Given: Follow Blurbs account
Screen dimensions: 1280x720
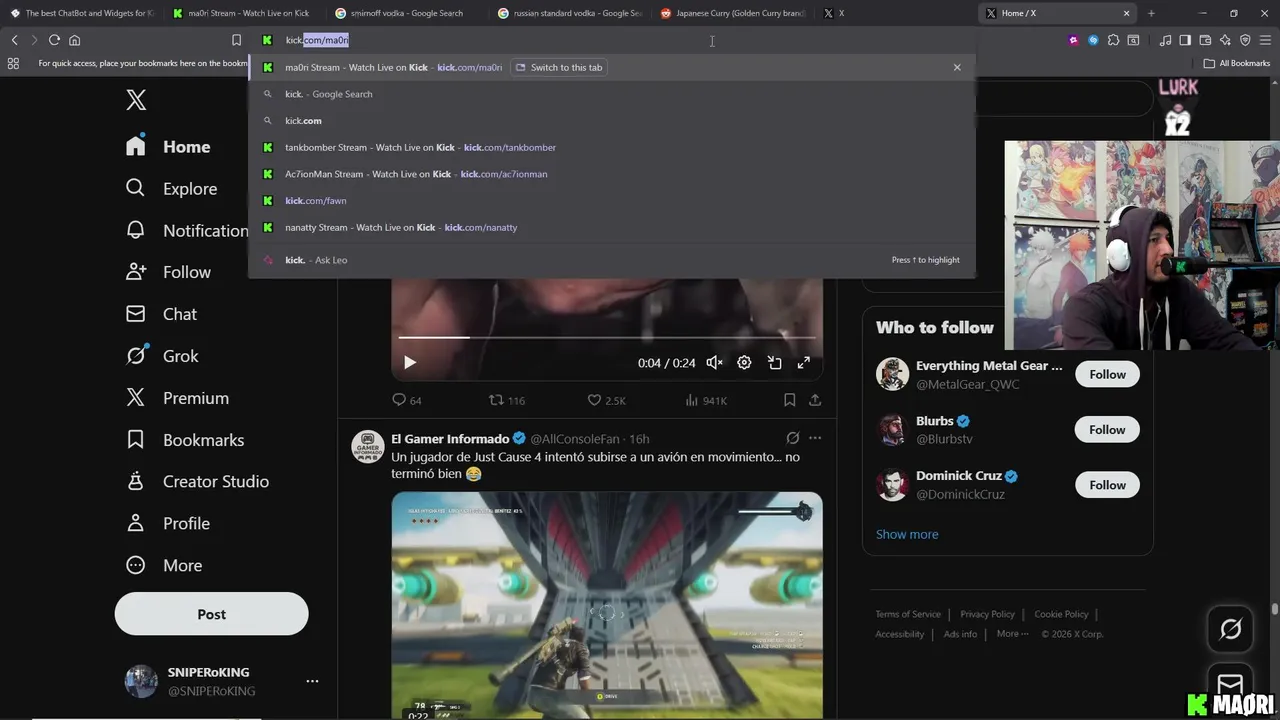Looking at the screenshot, I should [1107, 429].
